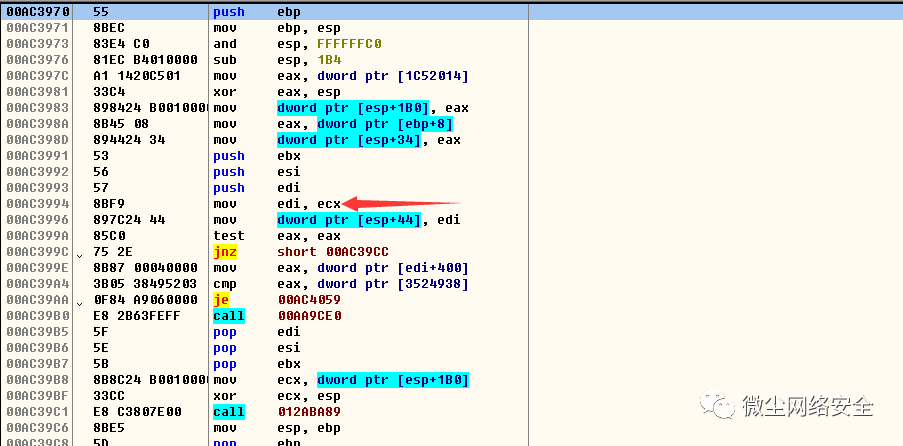Select hex bytes 0F84 A9060000
The image size is (903, 446).
[145, 300]
